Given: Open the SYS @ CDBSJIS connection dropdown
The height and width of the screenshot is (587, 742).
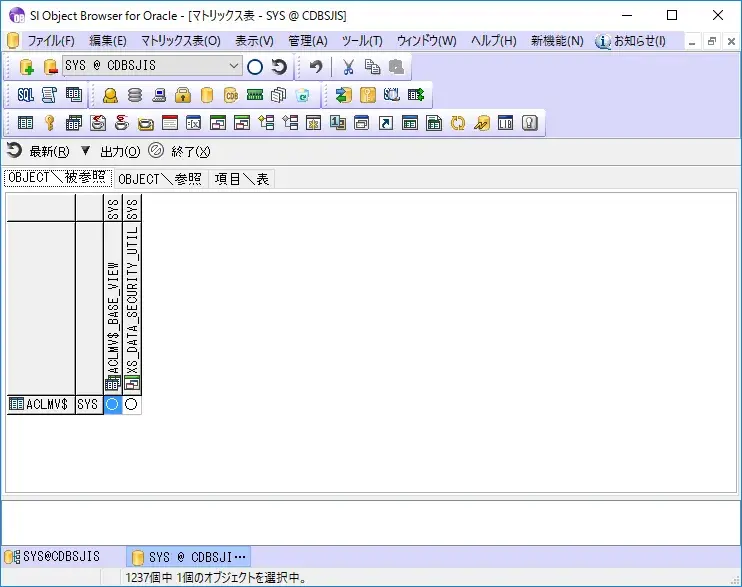Looking at the screenshot, I should pos(234,67).
